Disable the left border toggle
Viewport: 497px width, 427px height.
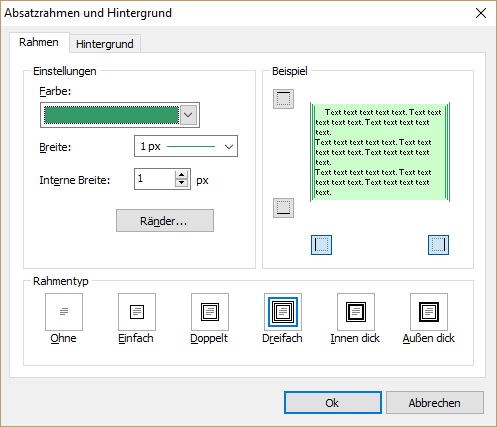point(321,245)
